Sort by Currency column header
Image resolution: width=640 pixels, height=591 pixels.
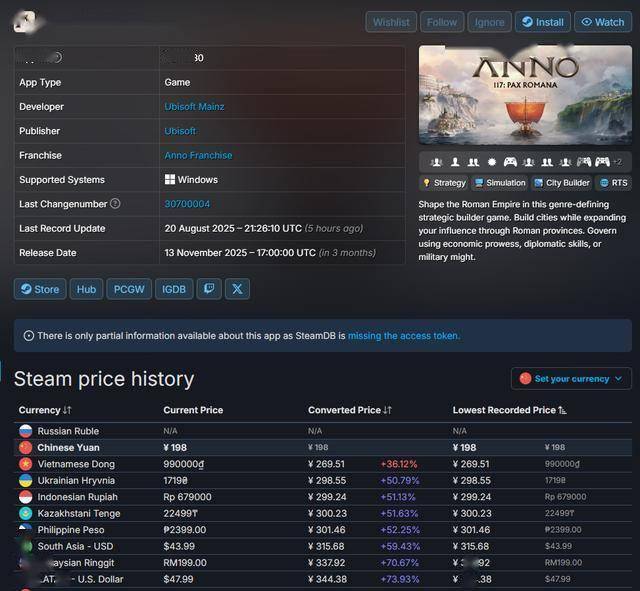tap(45, 410)
